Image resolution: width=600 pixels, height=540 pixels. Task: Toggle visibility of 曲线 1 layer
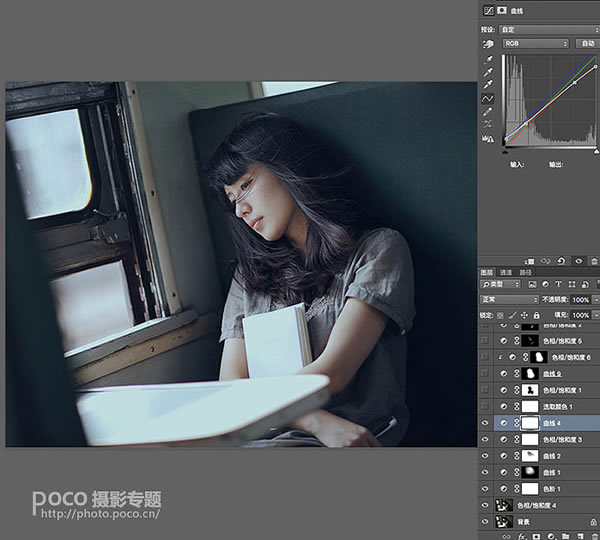[485, 472]
